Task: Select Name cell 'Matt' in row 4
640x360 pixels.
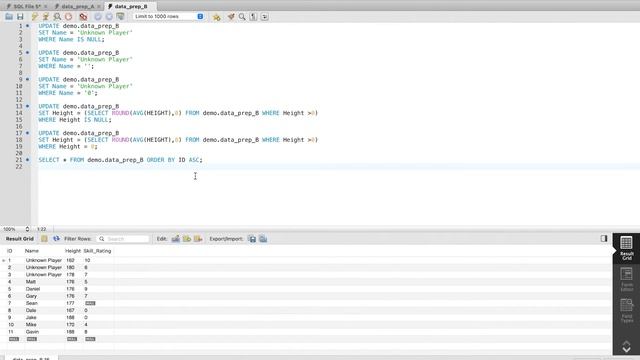Action: pos(31,282)
